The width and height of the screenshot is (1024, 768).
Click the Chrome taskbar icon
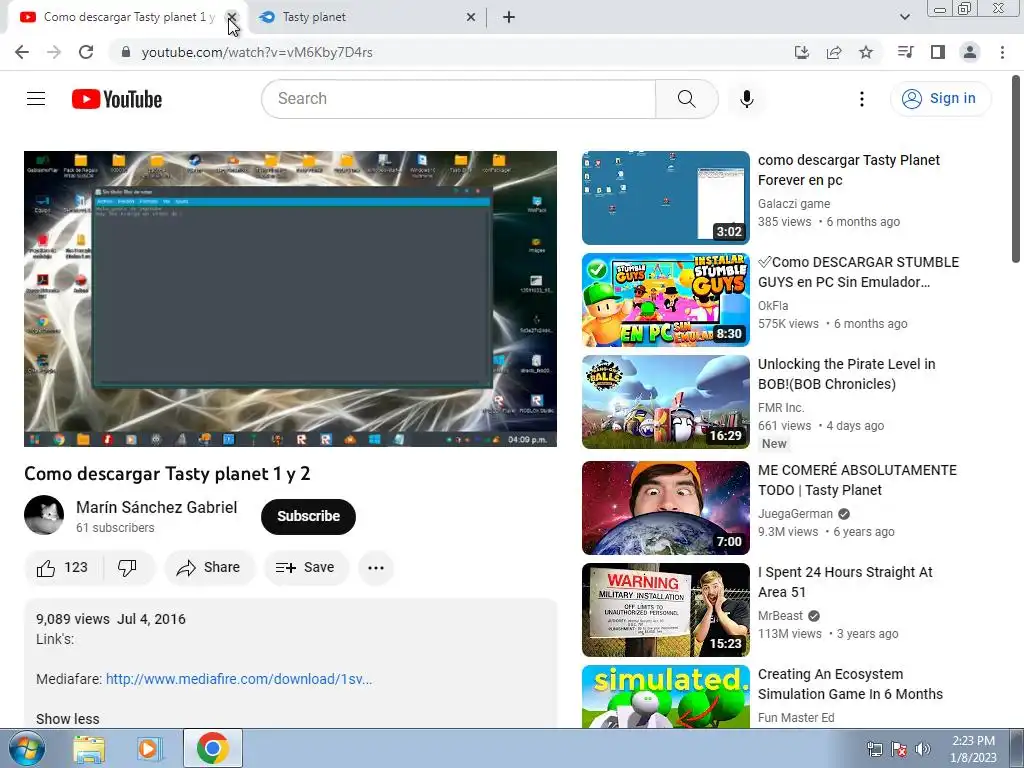pos(212,748)
